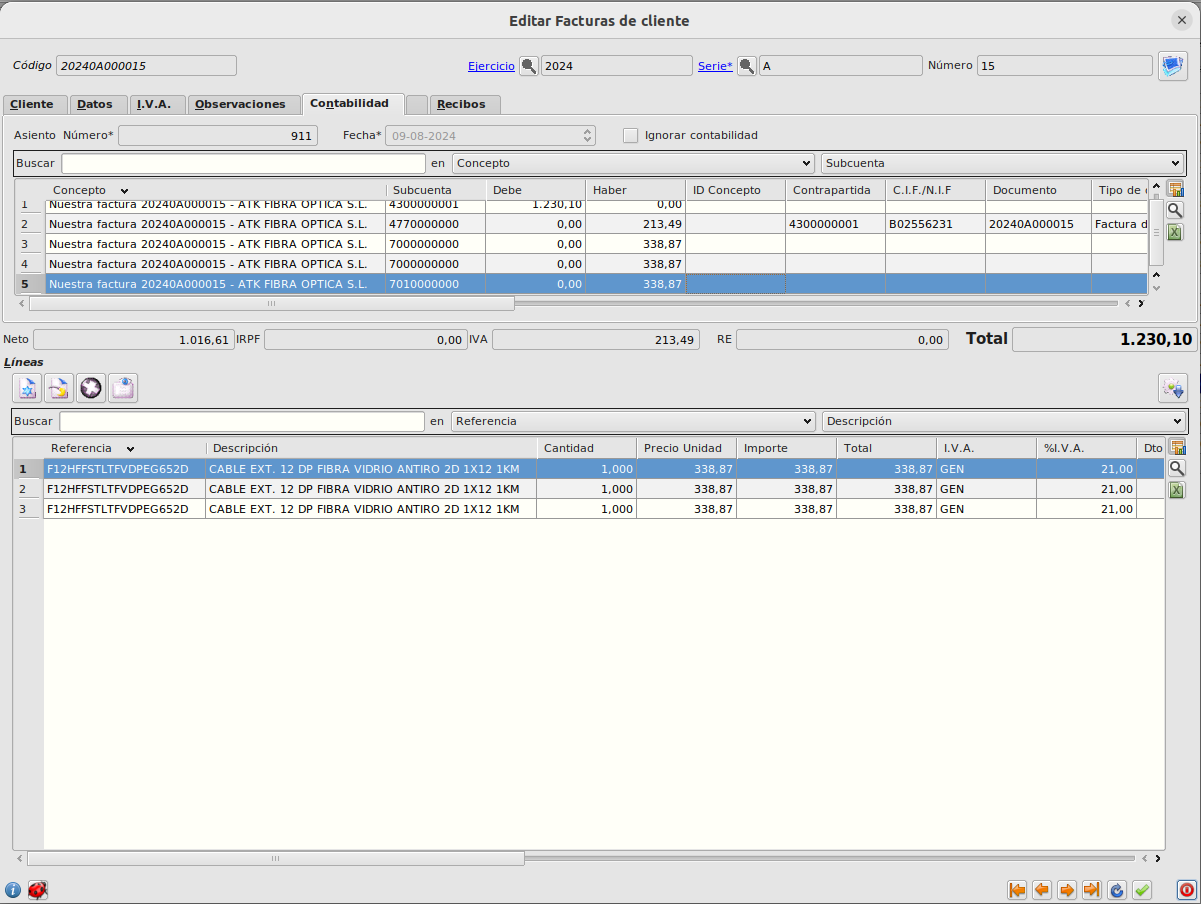This screenshot has height=904, width=1201.
Task: Accept changes with the green checkmark
Action: [x=1142, y=889]
